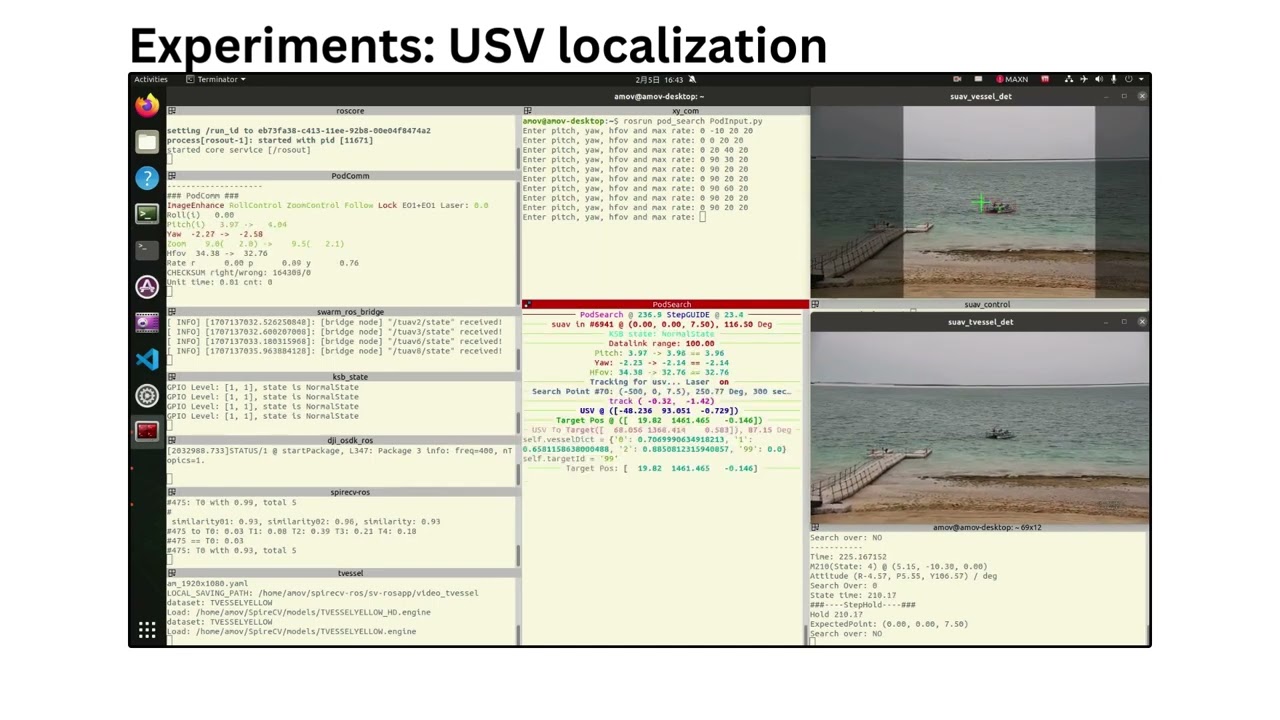
Task: Open the purple video app dock icon
Action: point(147,323)
